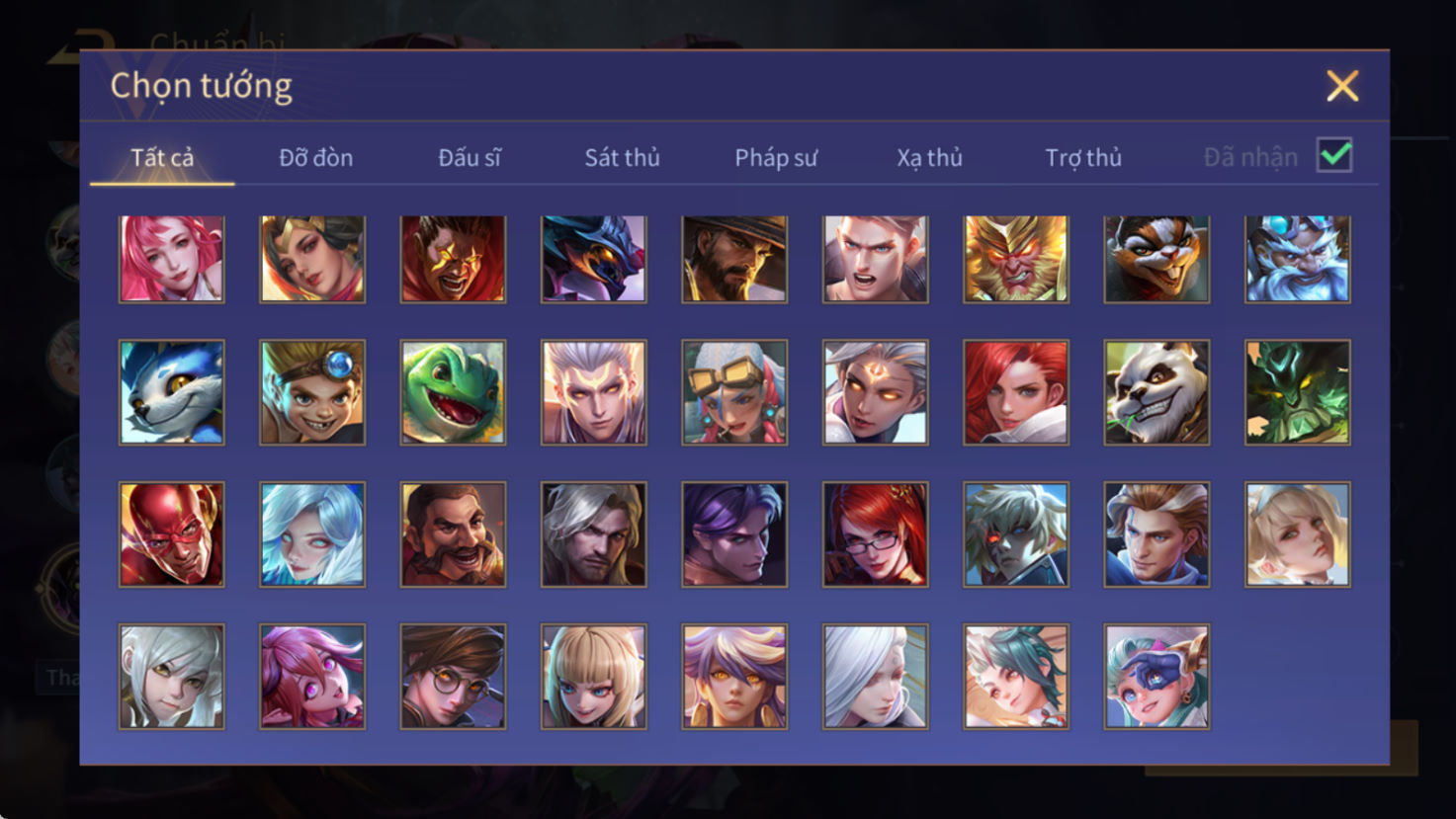Choose the white-bearded ice wizard hero
The width and height of the screenshot is (1456, 819).
tap(1298, 259)
